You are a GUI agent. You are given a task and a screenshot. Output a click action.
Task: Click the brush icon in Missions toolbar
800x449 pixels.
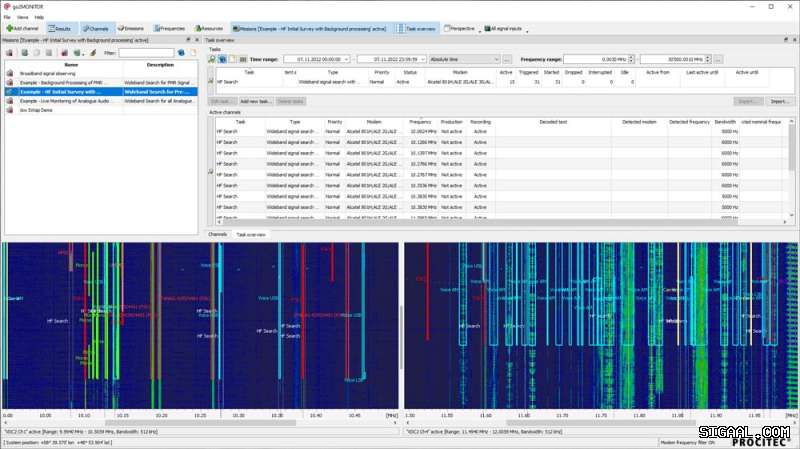pyautogui.click(x=93, y=53)
